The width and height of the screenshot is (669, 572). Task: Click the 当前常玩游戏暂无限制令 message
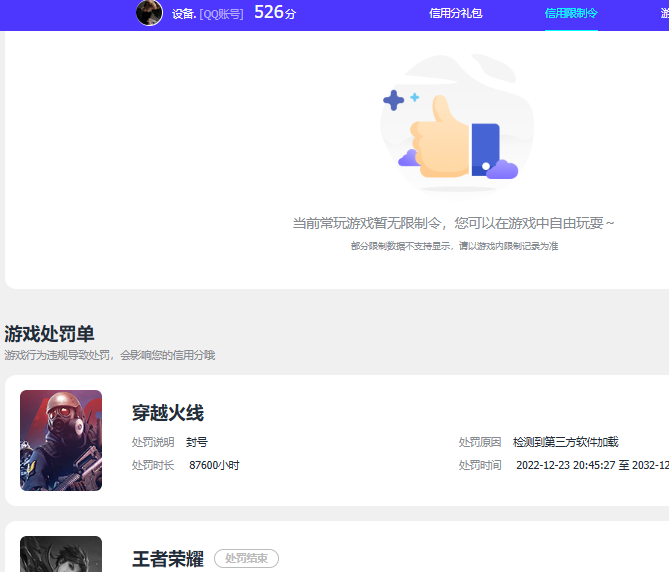coord(453,223)
